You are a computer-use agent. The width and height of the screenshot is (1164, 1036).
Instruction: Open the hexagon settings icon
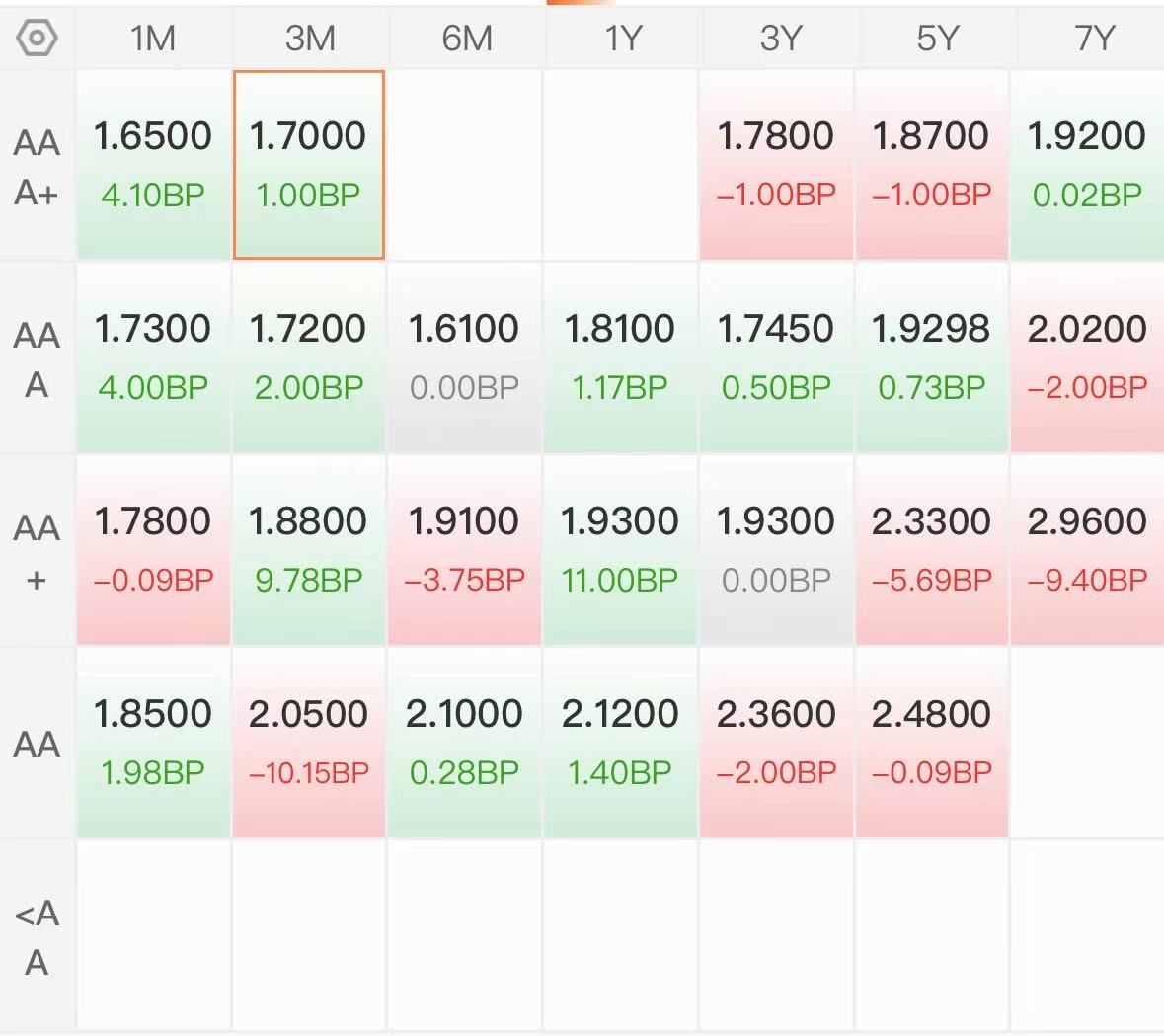pos(37,38)
